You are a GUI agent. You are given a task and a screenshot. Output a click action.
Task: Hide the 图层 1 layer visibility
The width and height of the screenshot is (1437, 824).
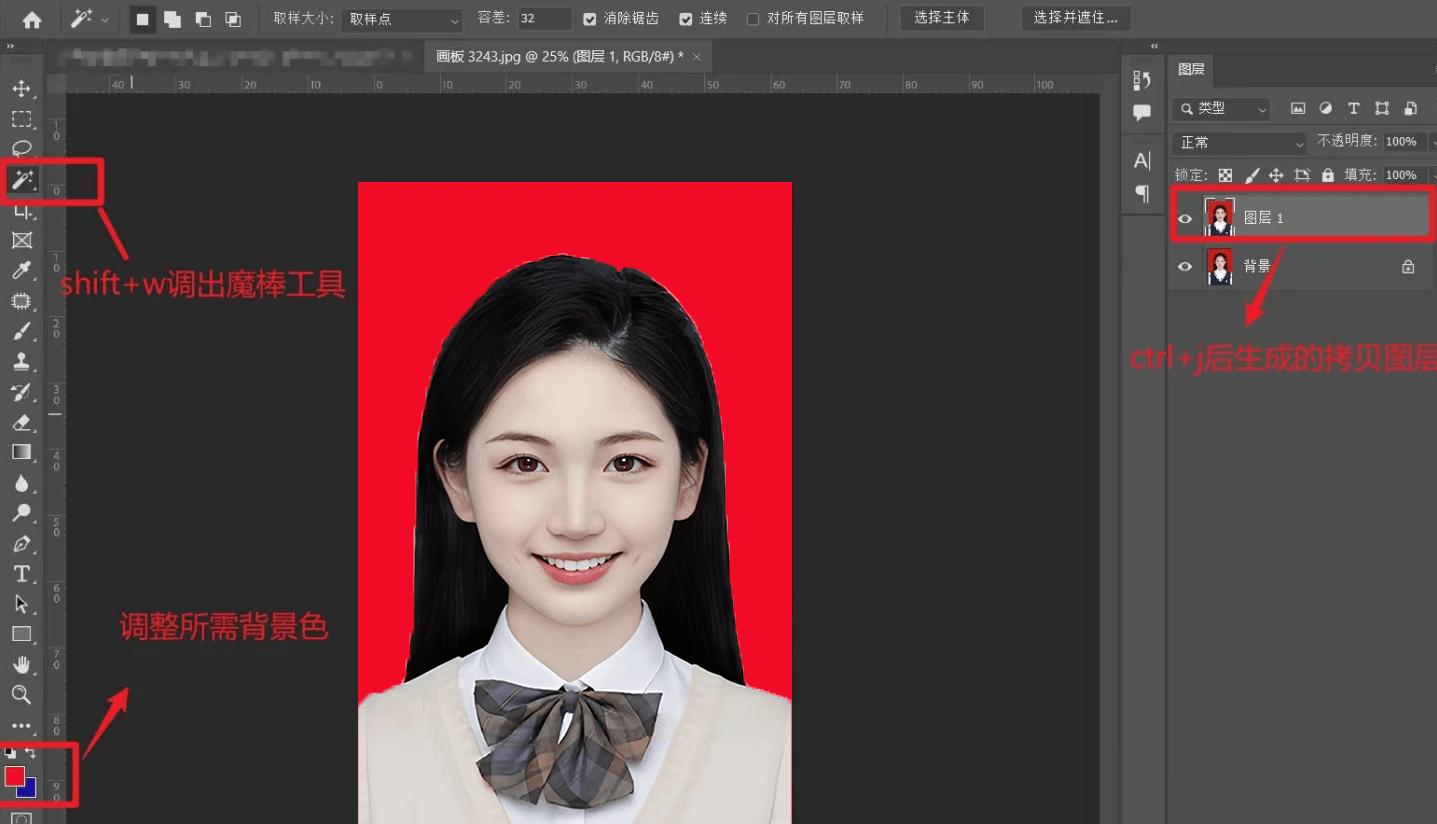click(1185, 218)
